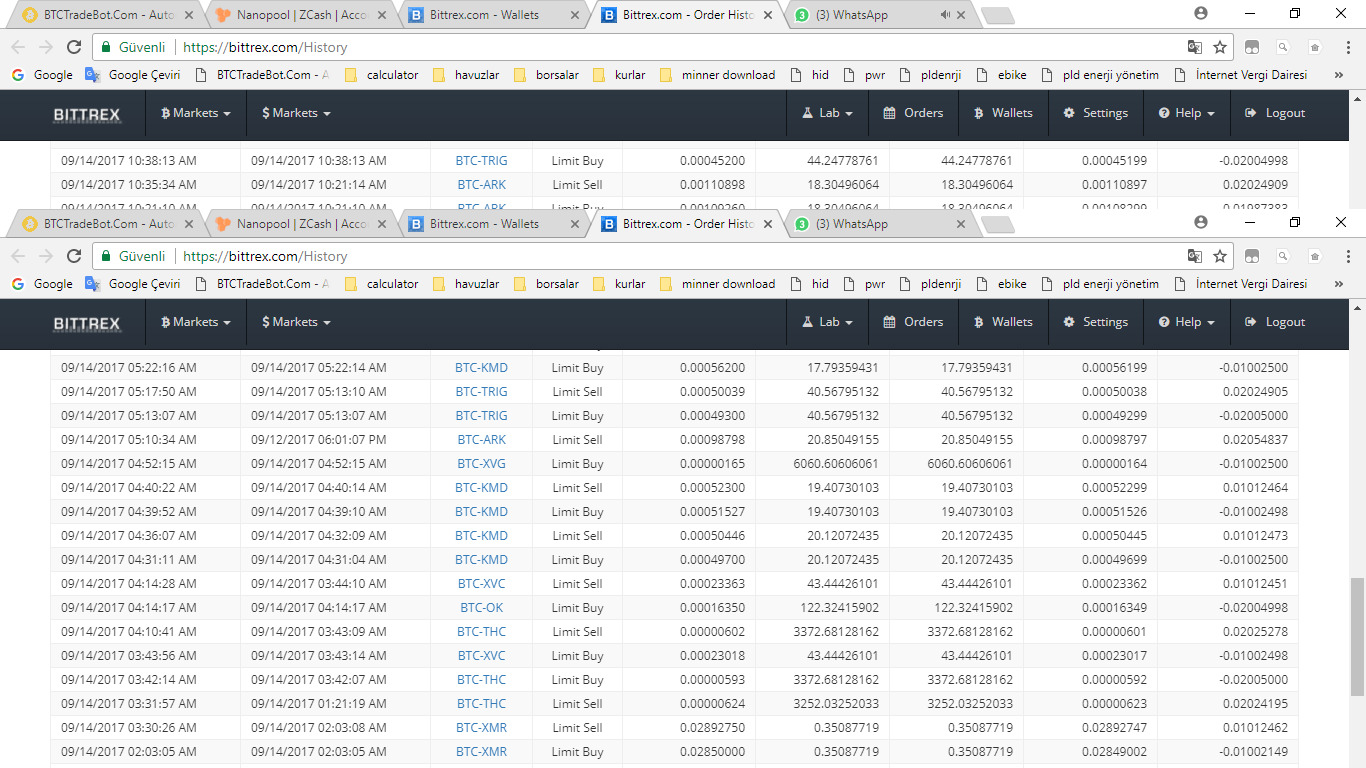Close the WhatsApp tab in the front window
Image resolution: width=1366 pixels, height=768 pixels.
[x=962, y=224]
